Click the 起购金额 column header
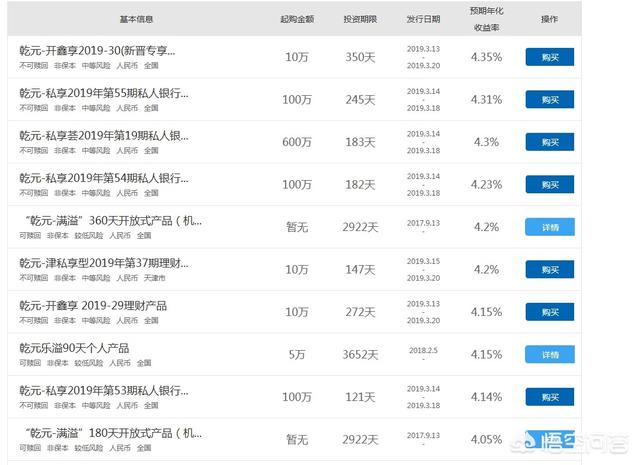The width and height of the screenshot is (640, 465). [297, 19]
